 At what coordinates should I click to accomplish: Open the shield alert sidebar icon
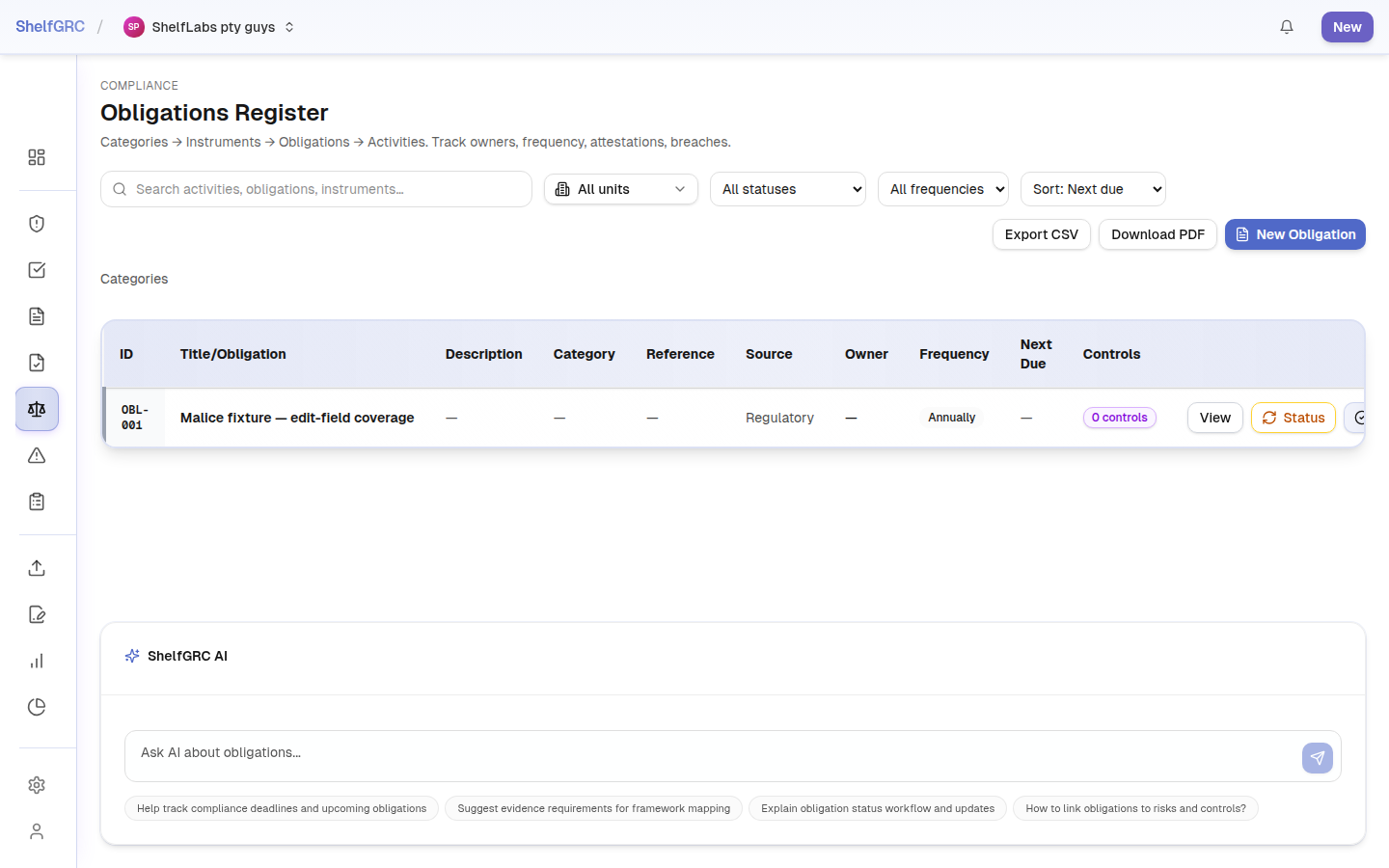point(37,224)
